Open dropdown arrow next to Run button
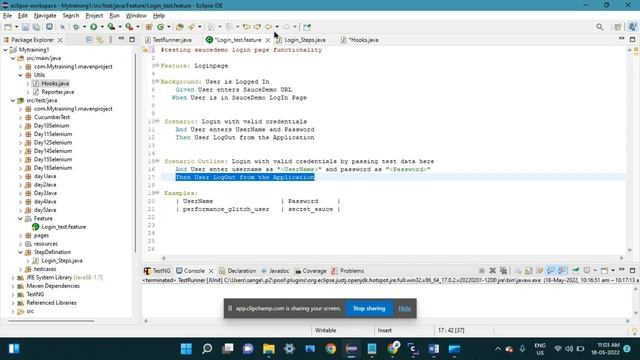 coord(102,27)
